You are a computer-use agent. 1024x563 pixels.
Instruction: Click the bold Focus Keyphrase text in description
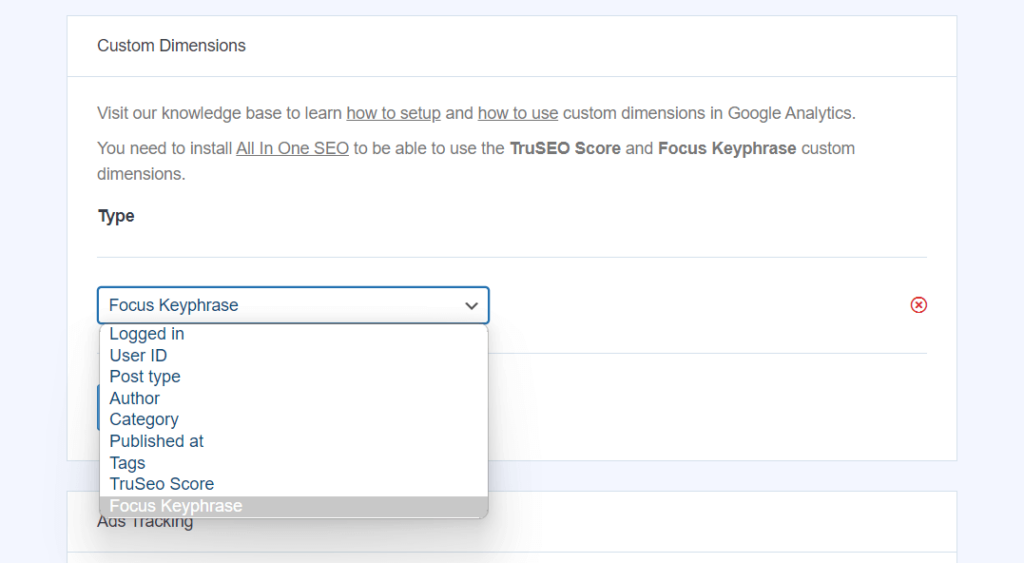(727, 148)
